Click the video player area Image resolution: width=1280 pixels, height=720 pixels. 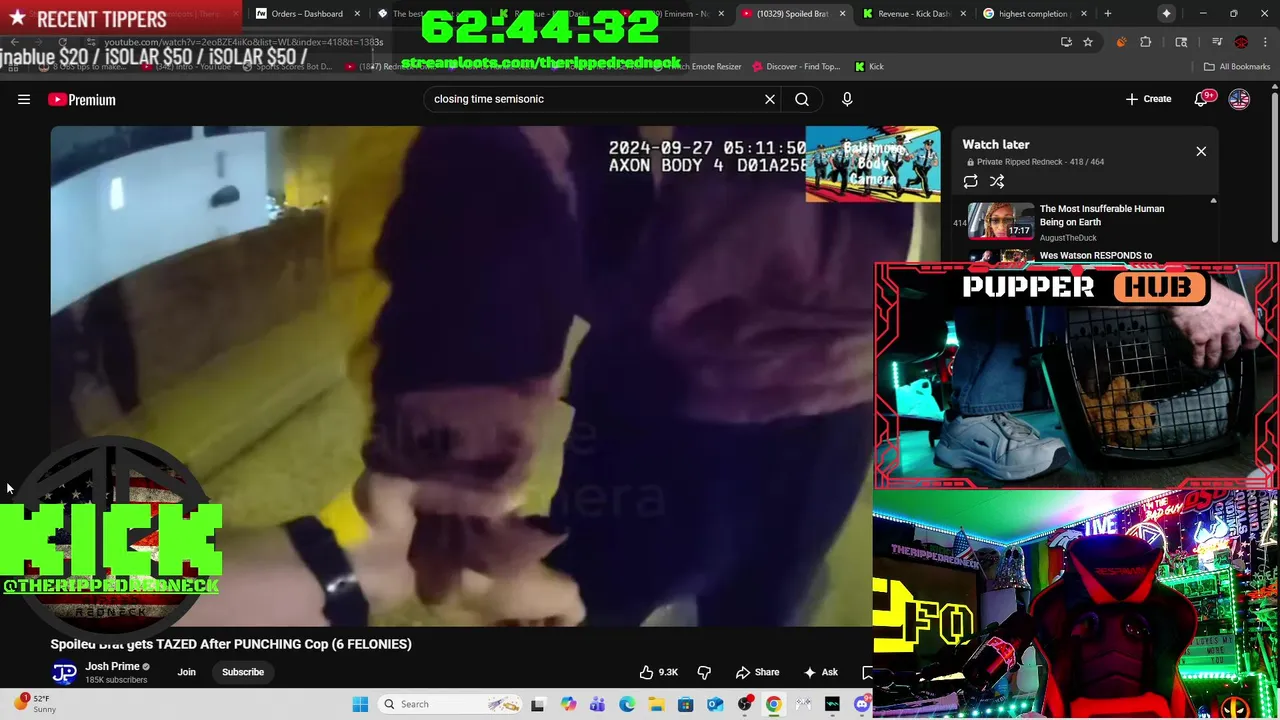461,376
